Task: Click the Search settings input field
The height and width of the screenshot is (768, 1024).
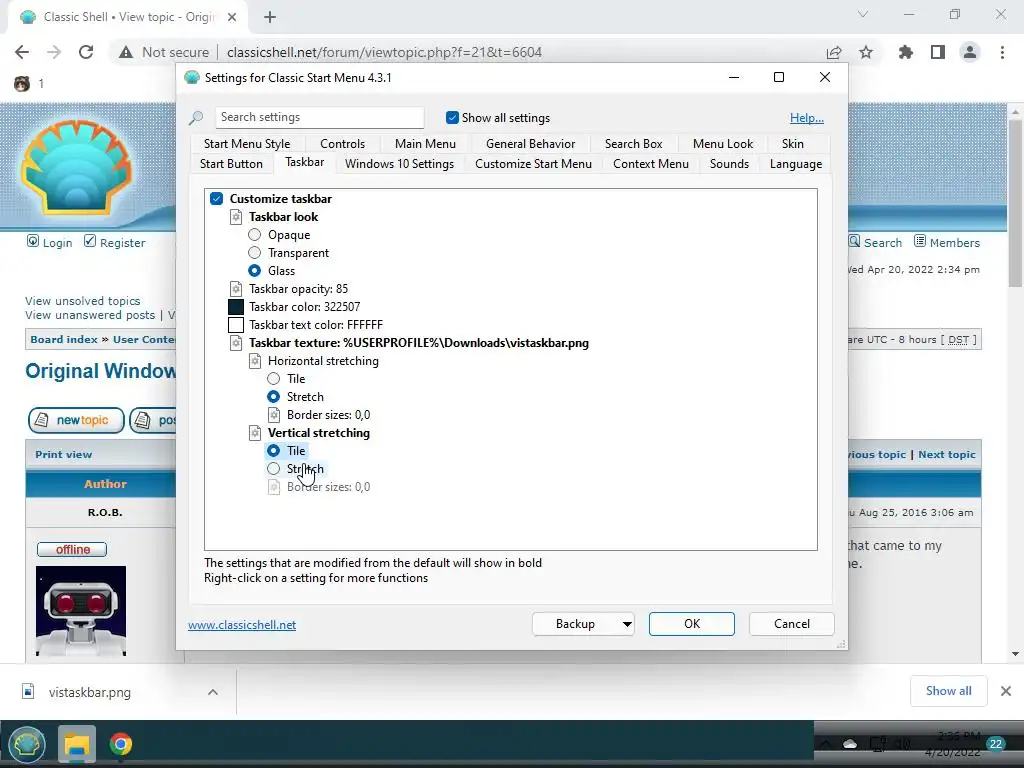Action: 320,118
